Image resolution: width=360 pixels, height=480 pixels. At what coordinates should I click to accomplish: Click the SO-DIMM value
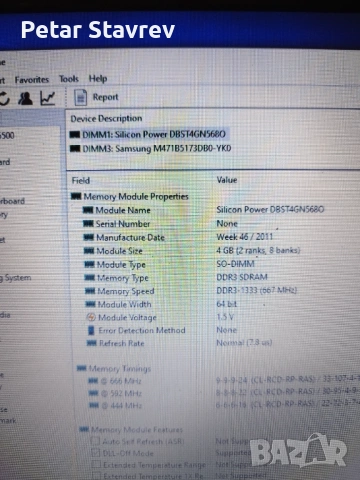(x=235, y=264)
